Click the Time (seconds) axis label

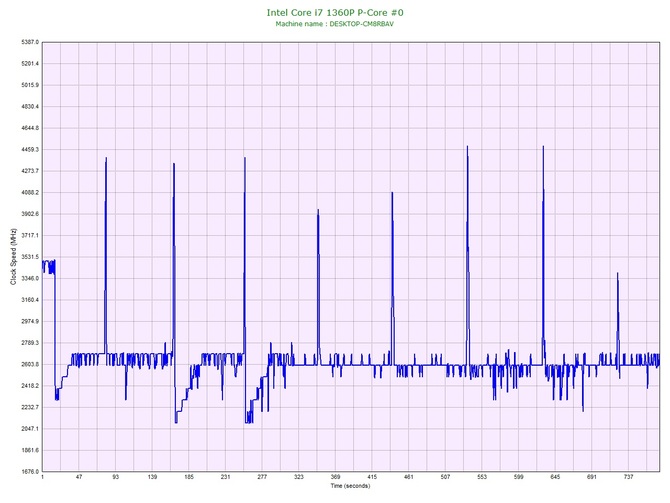point(350,486)
